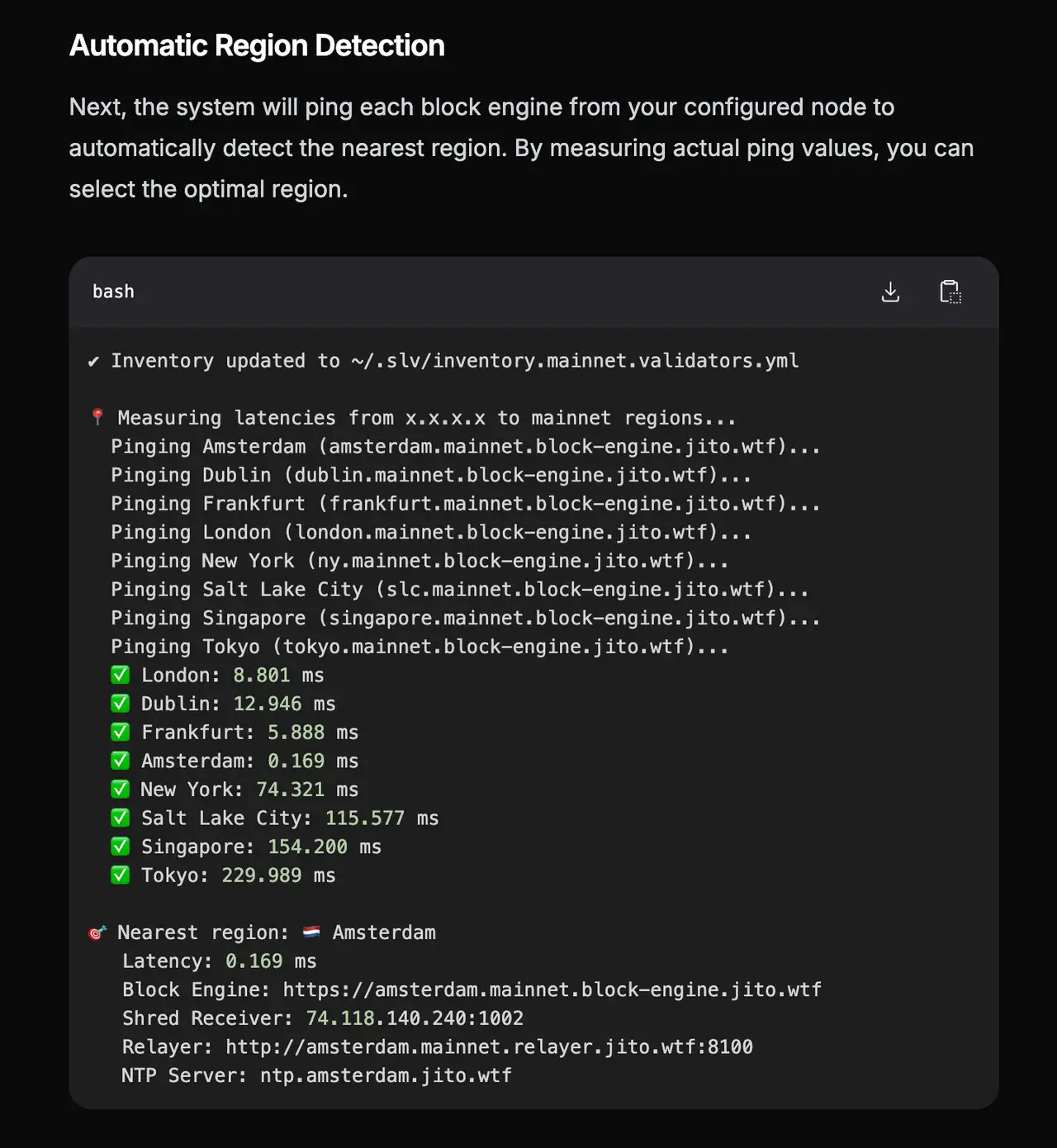Expand the Nearest region details
The image size is (1057, 1148).
(x=277, y=932)
